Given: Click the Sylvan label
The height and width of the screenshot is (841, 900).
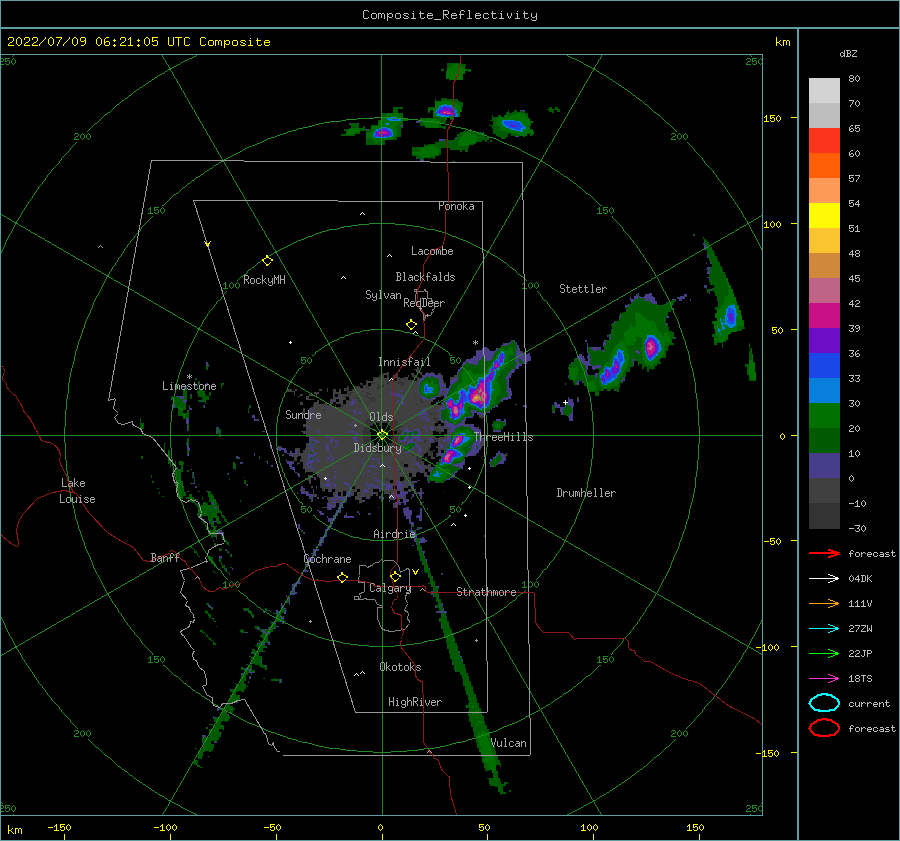Looking at the screenshot, I should tap(383, 295).
